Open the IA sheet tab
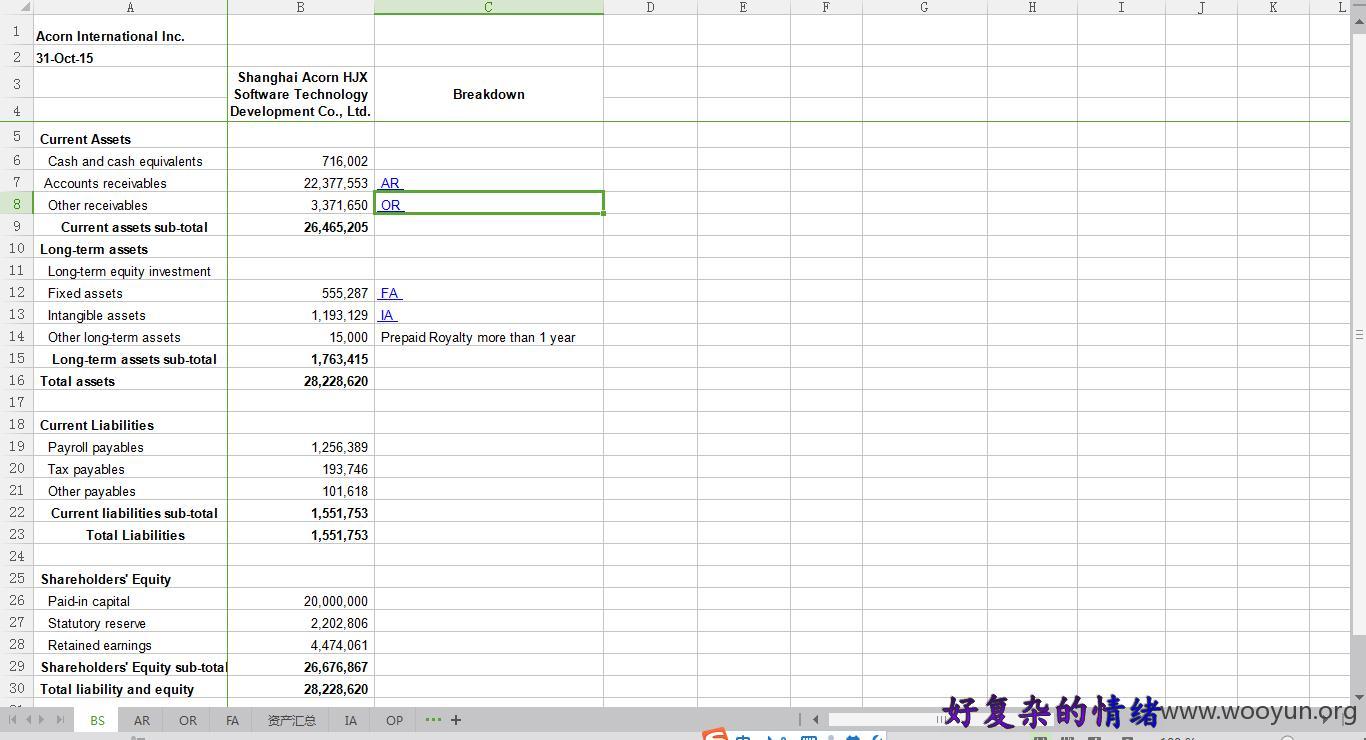 (350, 720)
